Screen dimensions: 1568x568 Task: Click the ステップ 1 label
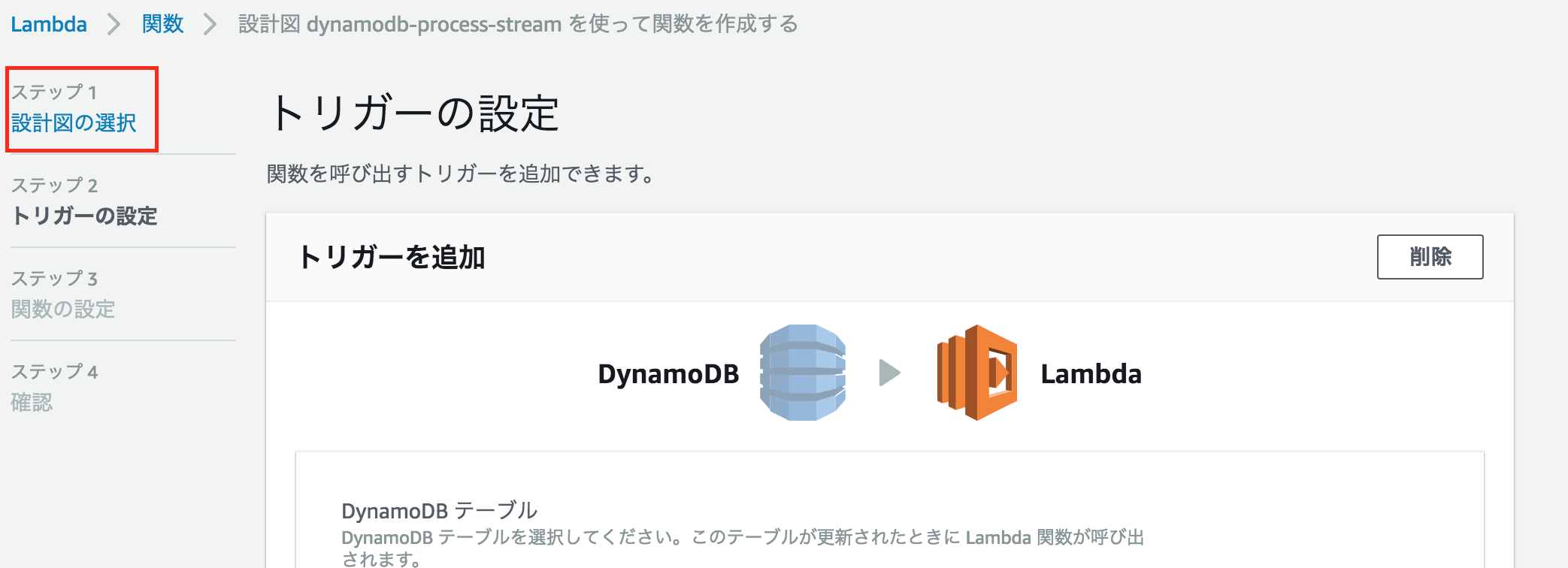[54, 92]
